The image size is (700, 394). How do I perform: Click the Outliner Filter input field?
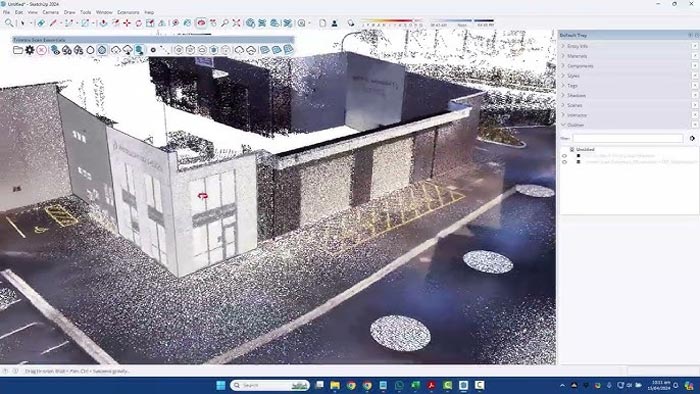(x=628, y=138)
